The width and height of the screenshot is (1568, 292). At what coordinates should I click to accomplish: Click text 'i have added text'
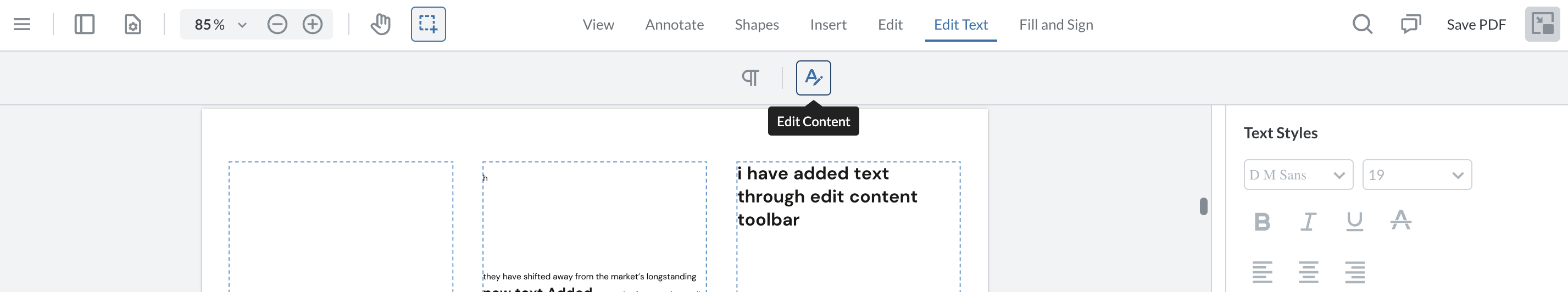(813, 173)
